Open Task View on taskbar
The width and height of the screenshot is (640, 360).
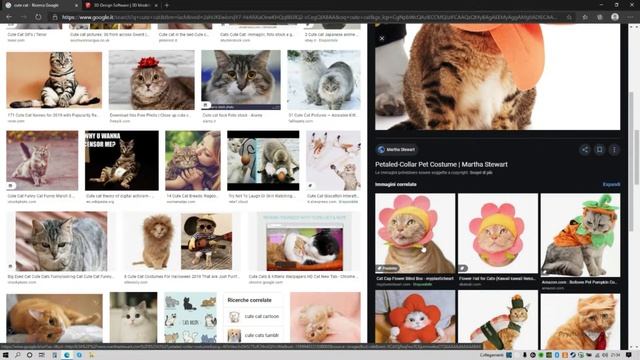point(42,356)
